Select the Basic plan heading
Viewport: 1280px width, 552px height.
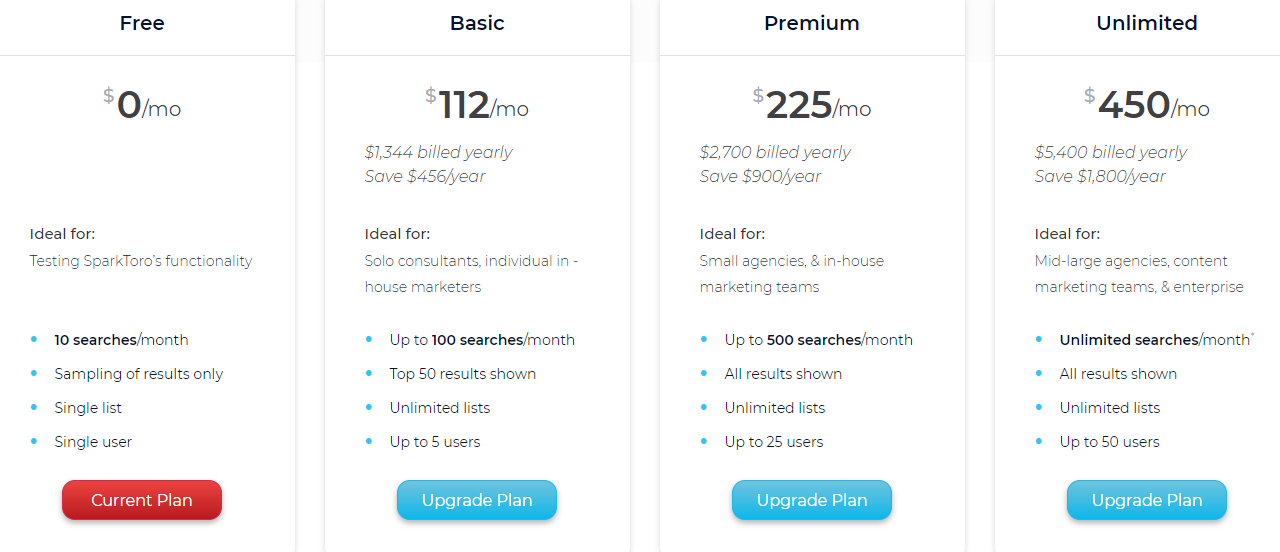477,23
